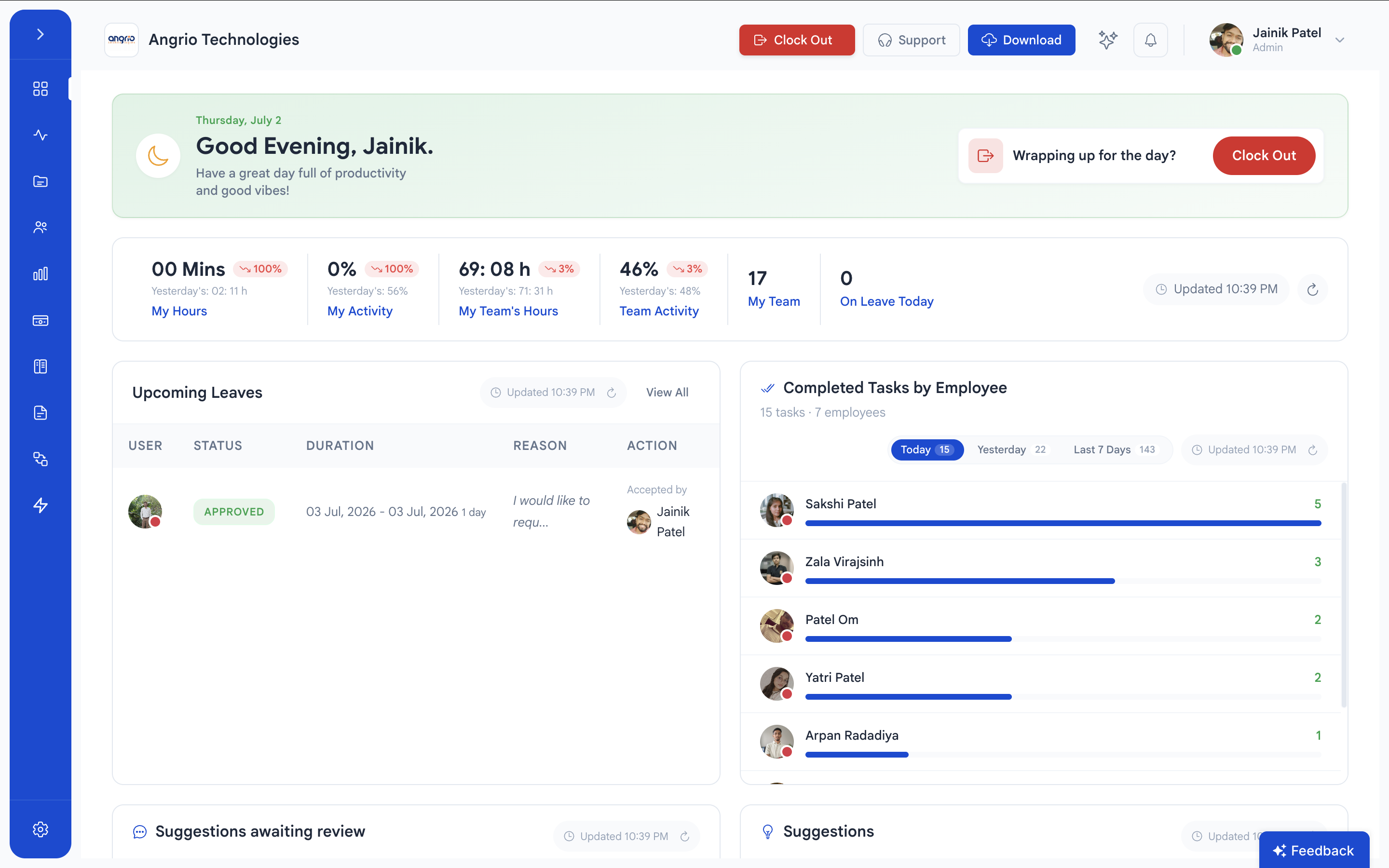Click Jainik Patel's header avatar
Viewport: 1389px width, 868px height.
coord(1226,40)
